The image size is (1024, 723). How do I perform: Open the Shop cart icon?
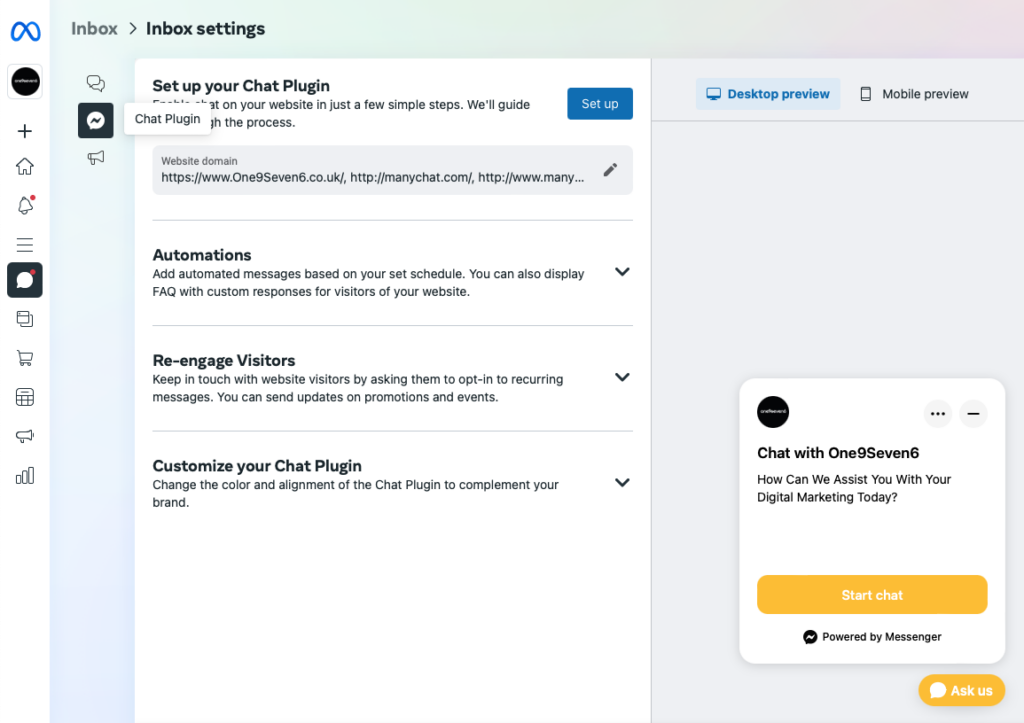tap(25, 358)
